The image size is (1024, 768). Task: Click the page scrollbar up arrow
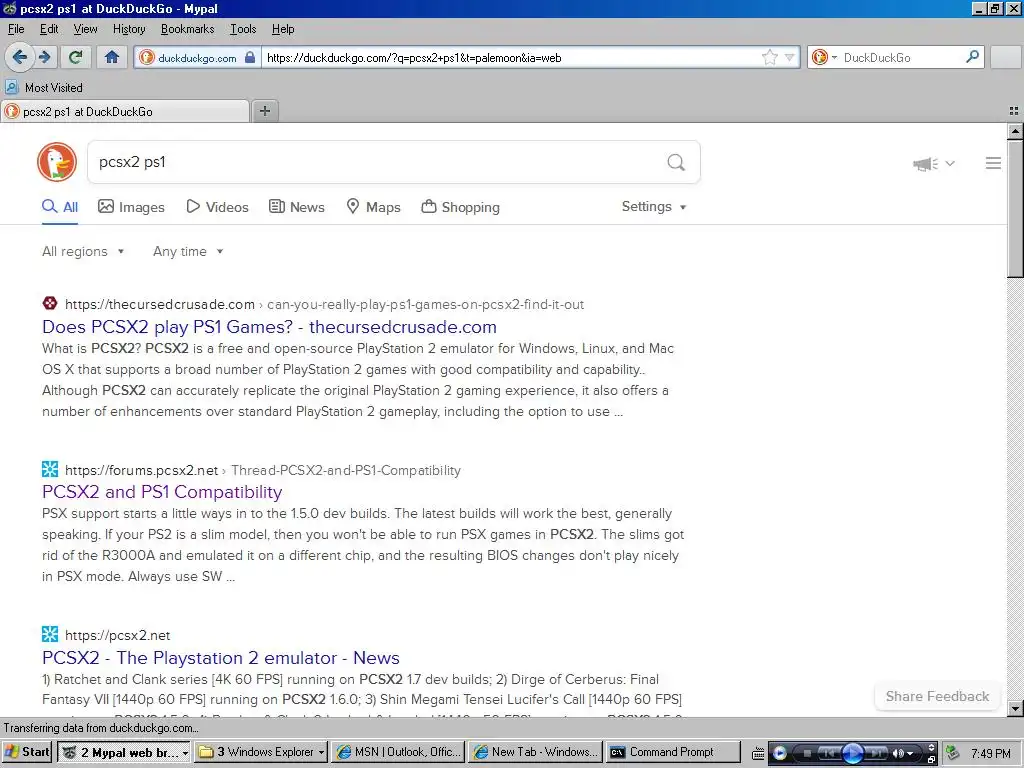point(1015,131)
